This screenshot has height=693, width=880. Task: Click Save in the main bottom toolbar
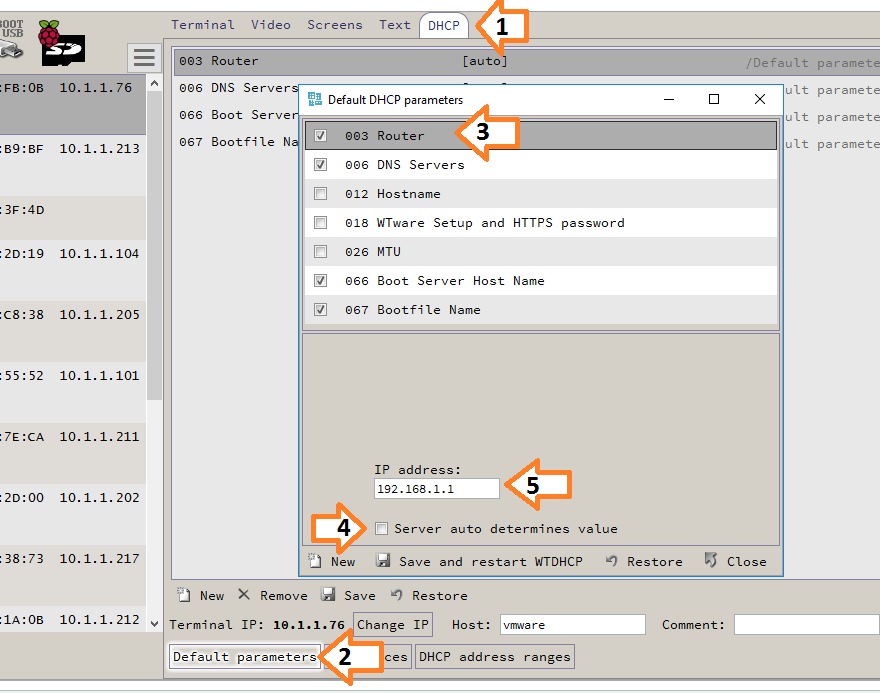pos(349,595)
